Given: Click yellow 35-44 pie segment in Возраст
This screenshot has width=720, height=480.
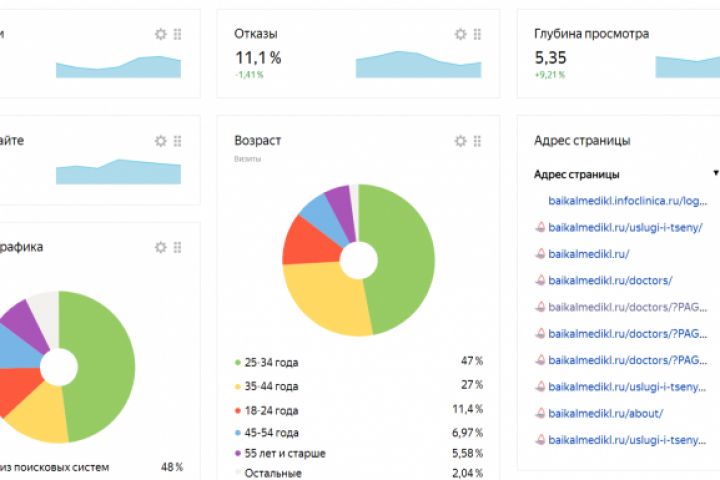Looking at the screenshot, I should coord(324,301).
